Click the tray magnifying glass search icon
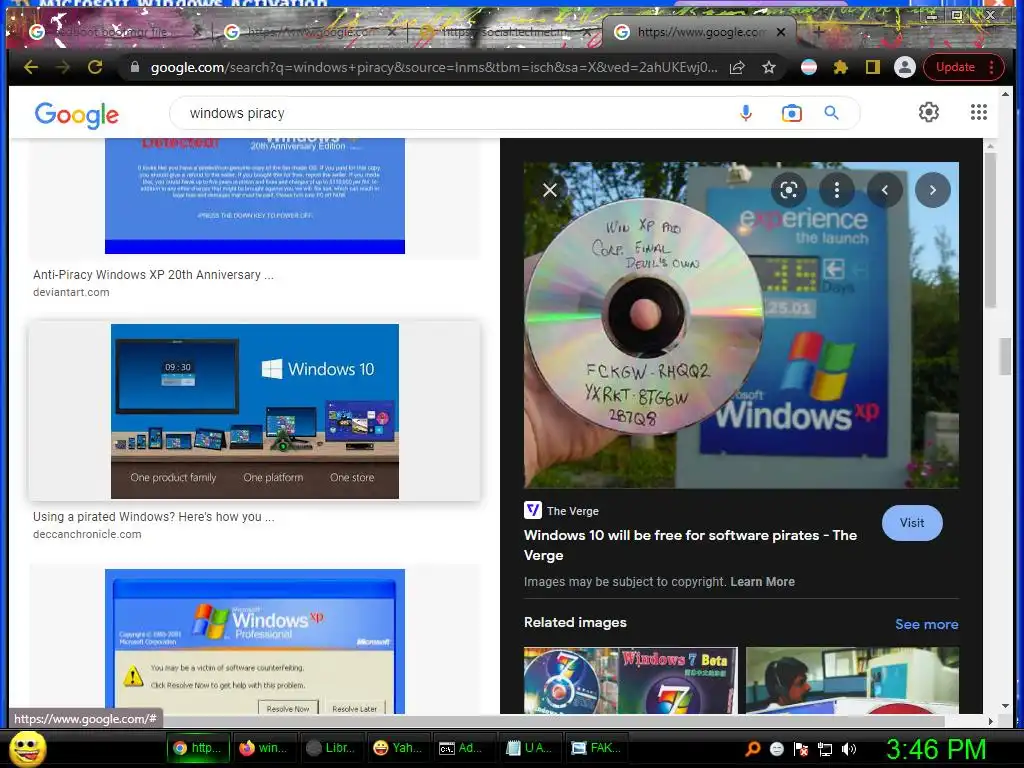 [752, 749]
